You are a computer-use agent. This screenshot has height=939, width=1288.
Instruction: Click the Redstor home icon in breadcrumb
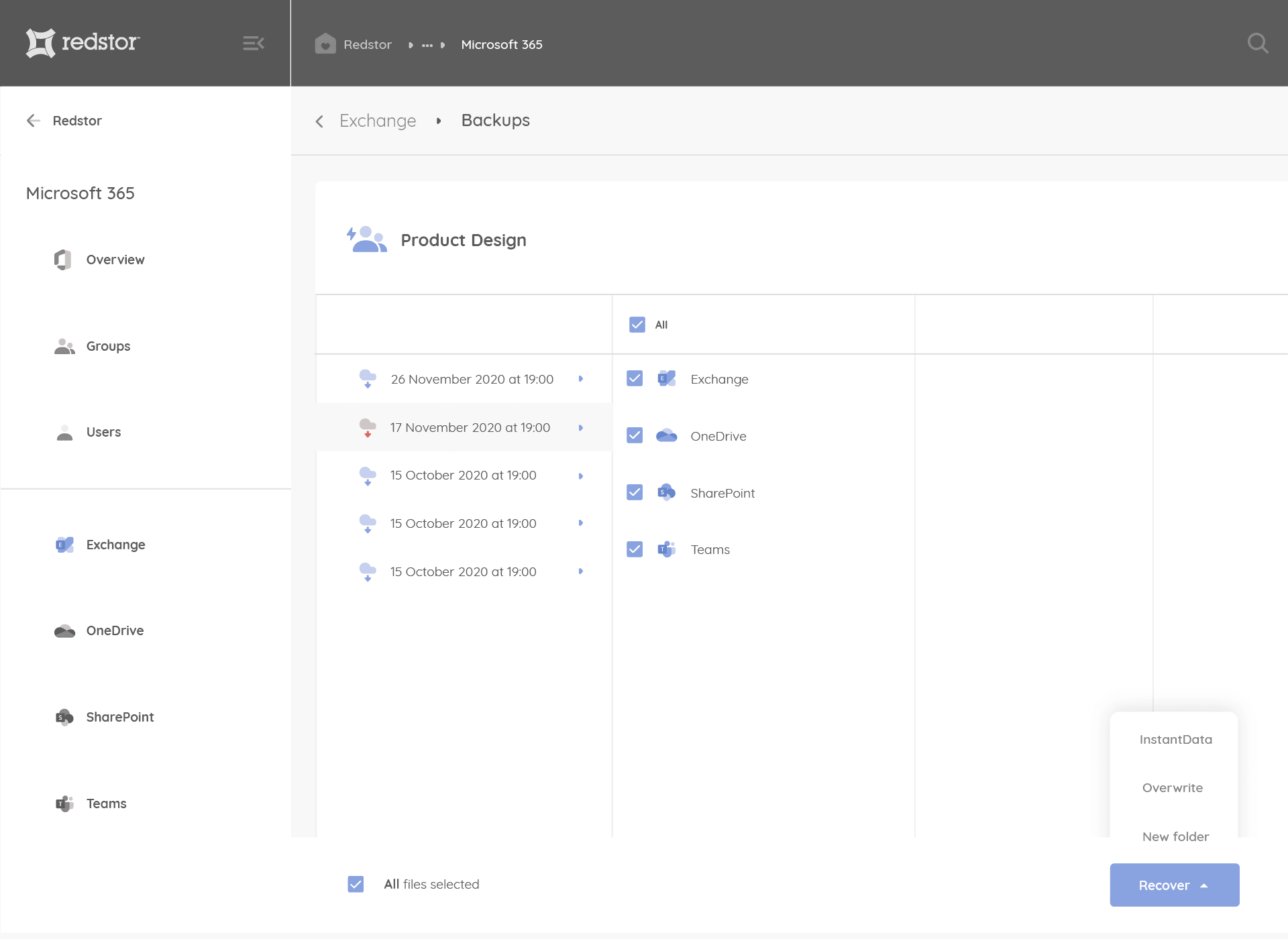[x=325, y=44]
